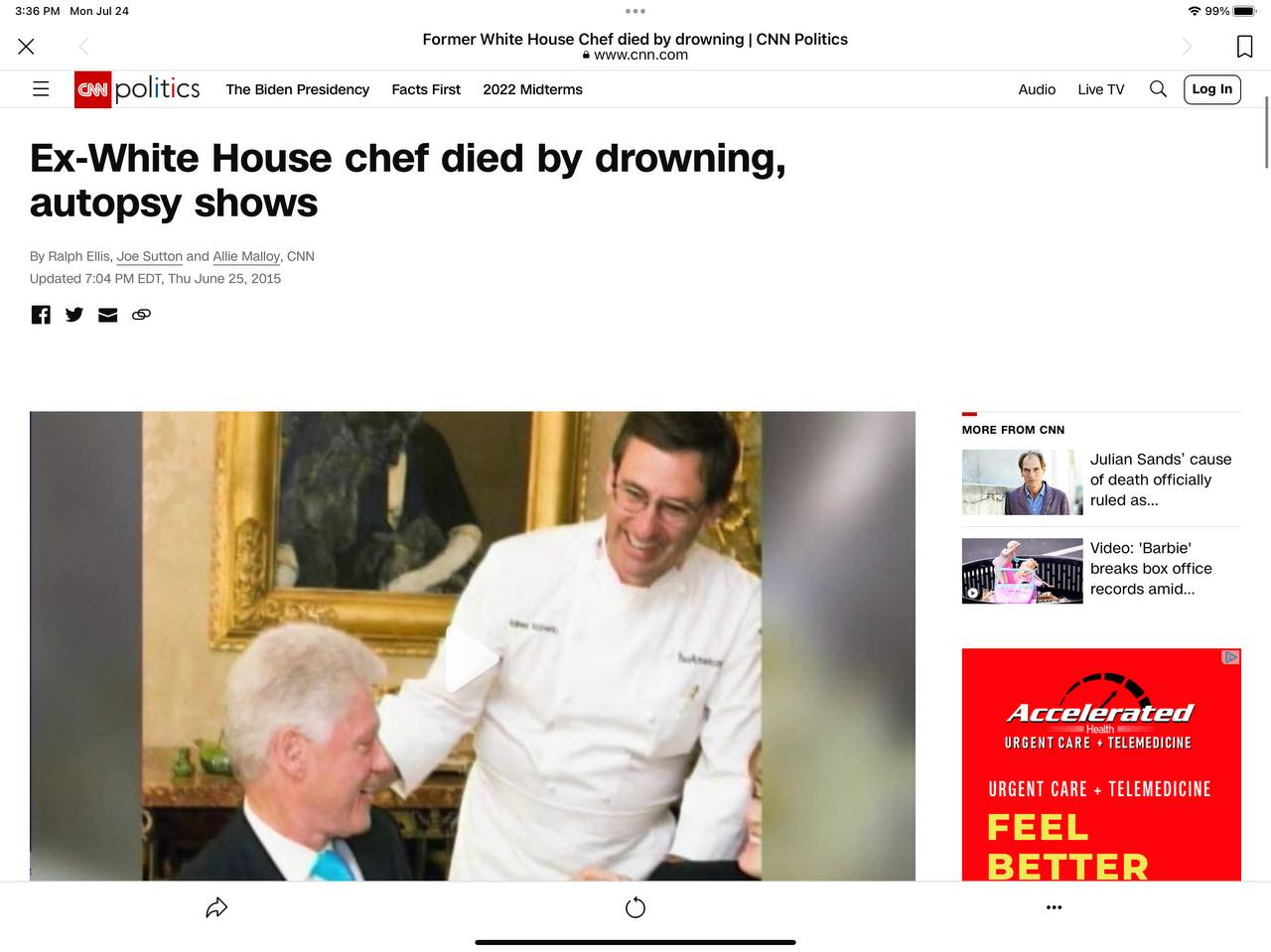The width and height of the screenshot is (1271, 952).
Task: Open The Biden Presidency section
Action: (298, 89)
